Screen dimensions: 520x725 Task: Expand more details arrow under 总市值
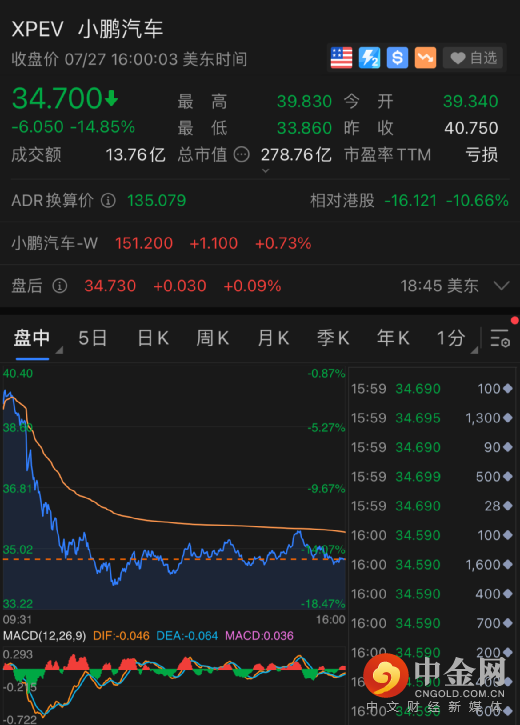coord(265,171)
